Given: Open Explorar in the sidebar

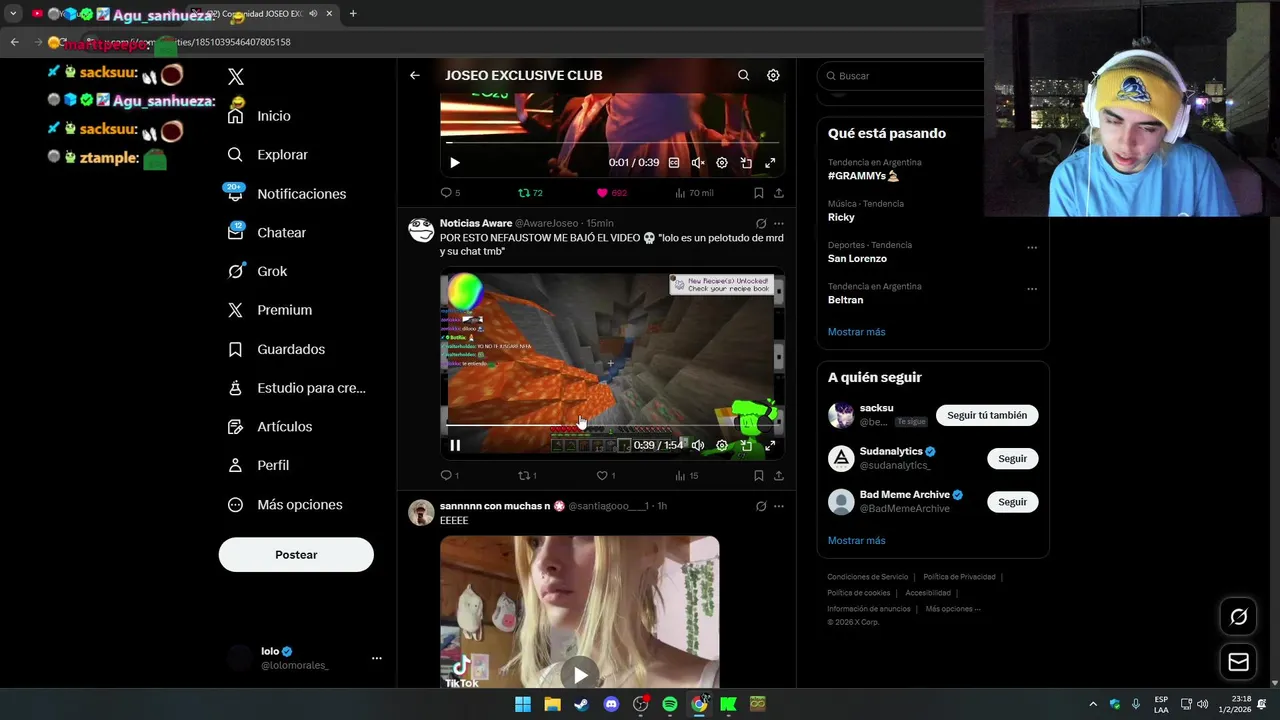Looking at the screenshot, I should coord(267,155).
